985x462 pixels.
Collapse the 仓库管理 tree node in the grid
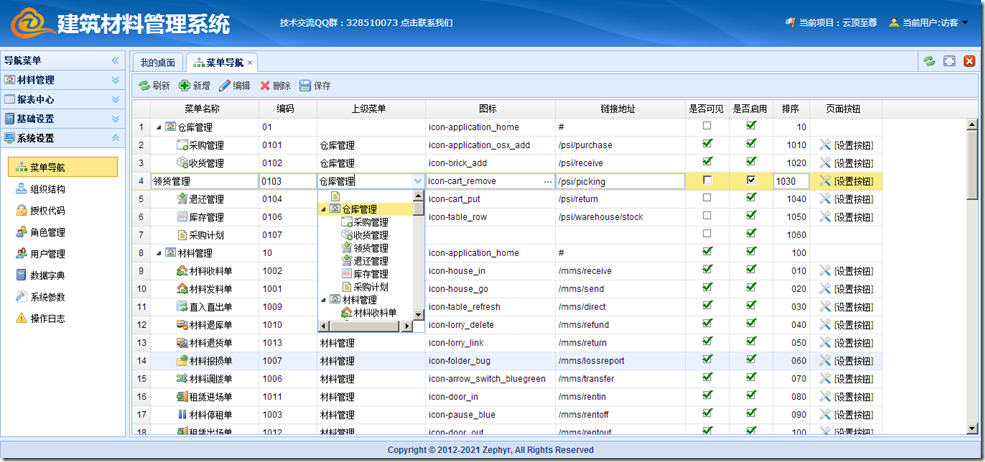(x=157, y=128)
